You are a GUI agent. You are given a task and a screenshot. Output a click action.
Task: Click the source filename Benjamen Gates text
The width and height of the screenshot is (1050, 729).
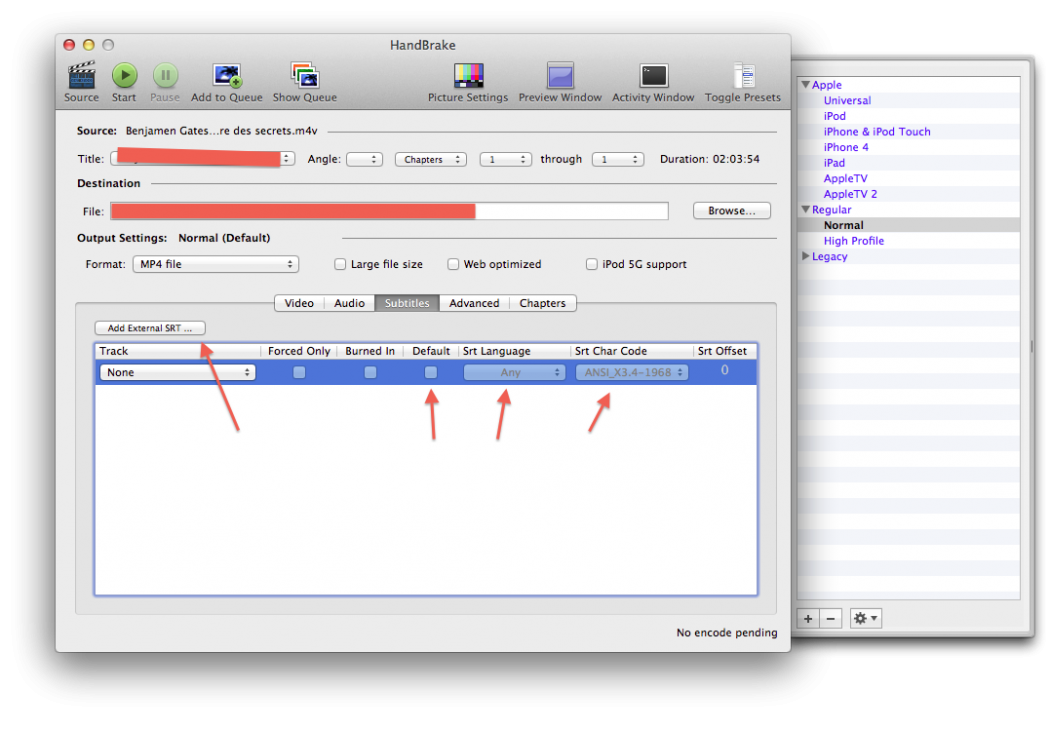point(222,131)
